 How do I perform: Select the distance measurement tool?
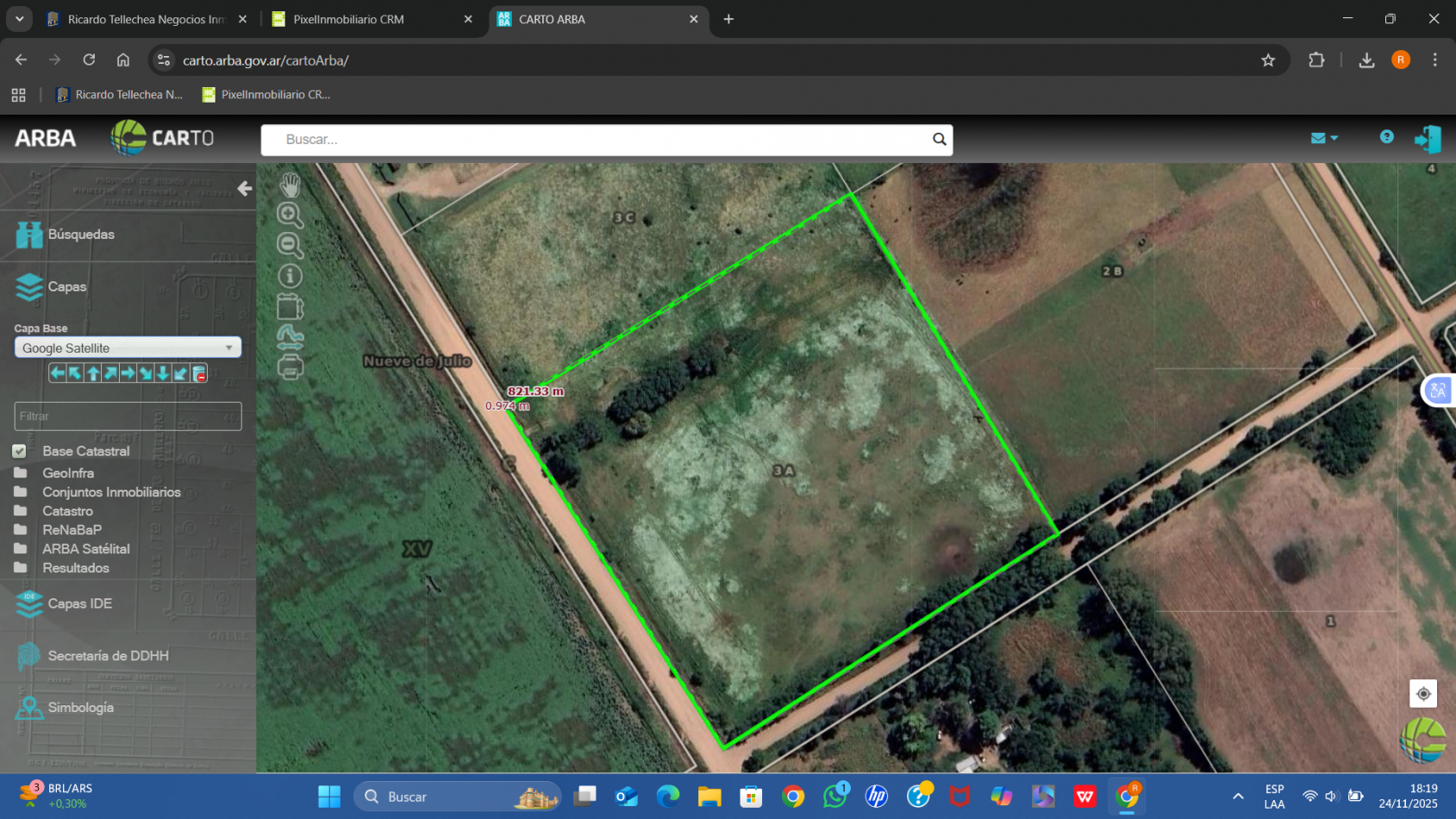290,336
